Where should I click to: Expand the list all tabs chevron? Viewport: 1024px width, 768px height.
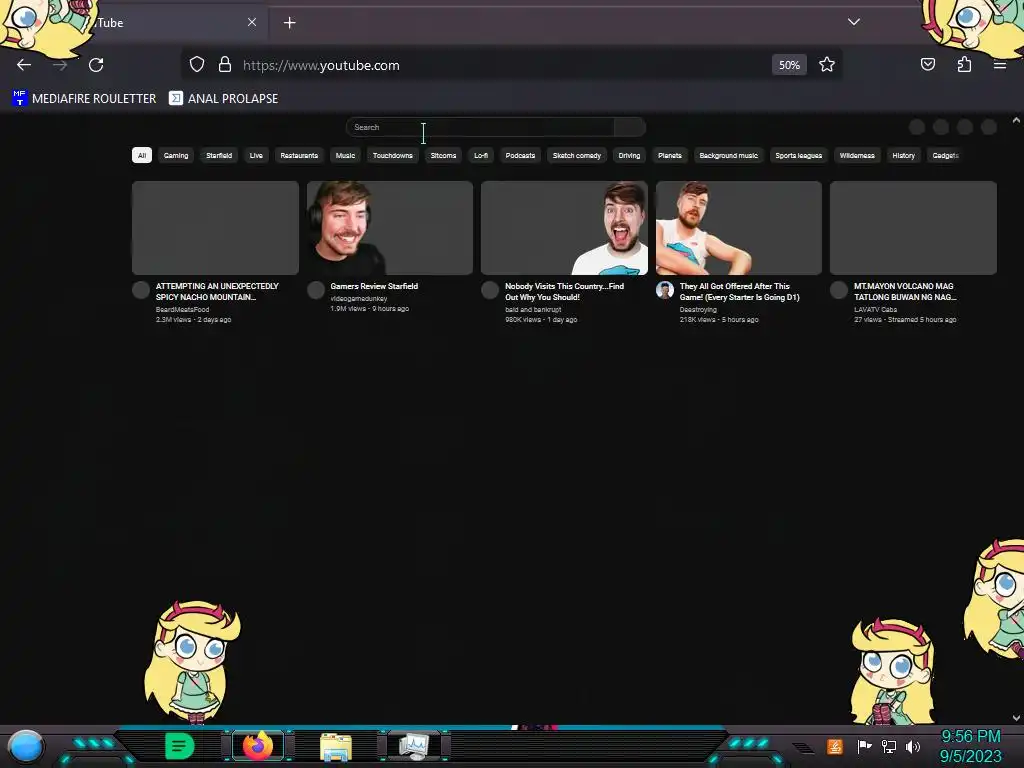pos(854,22)
